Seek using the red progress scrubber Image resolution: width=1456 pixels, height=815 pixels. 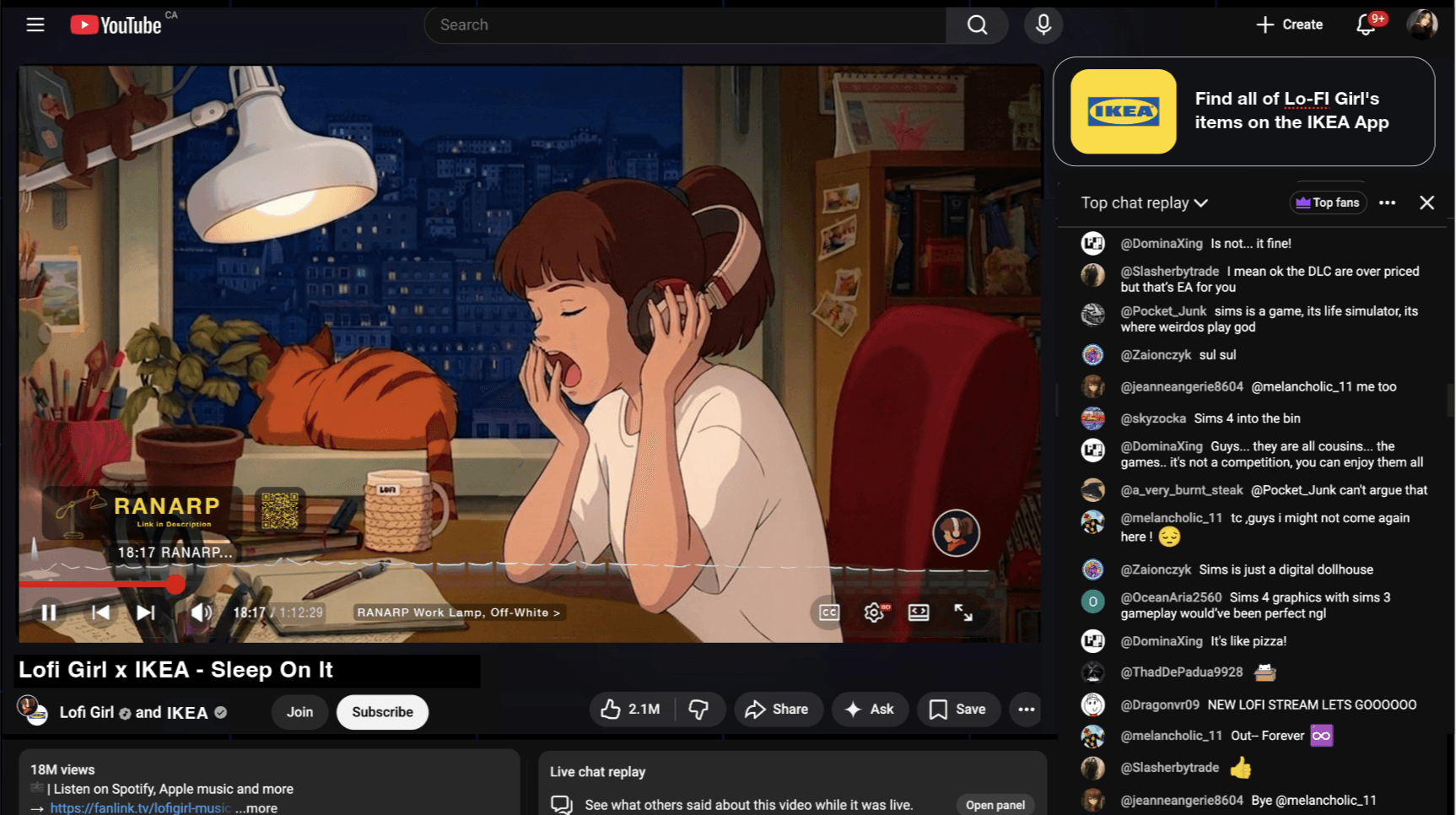coord(175,584)
